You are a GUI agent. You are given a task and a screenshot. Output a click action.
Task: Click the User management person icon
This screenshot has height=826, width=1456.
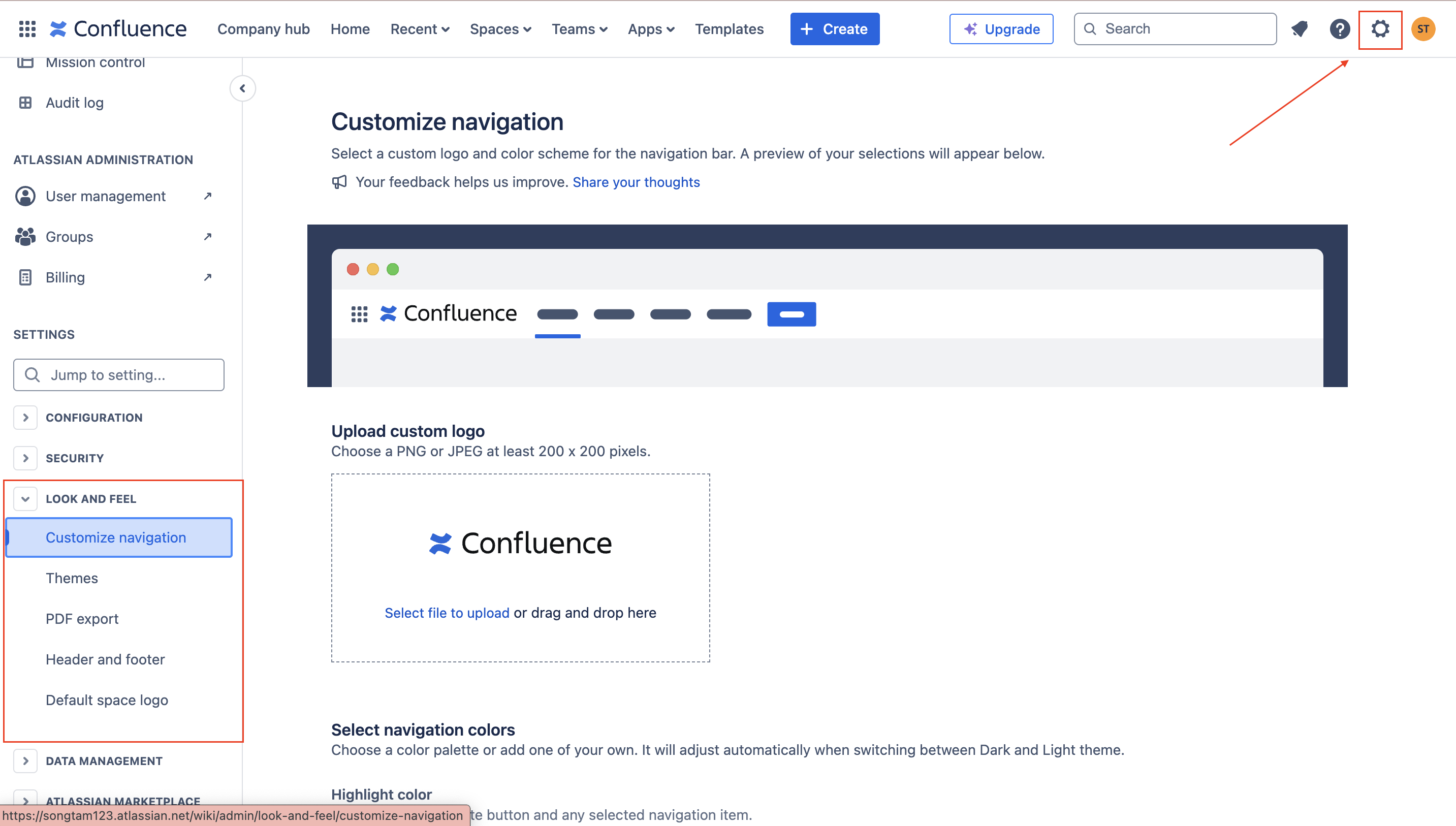pyautogui.click(x=25, y=196)
